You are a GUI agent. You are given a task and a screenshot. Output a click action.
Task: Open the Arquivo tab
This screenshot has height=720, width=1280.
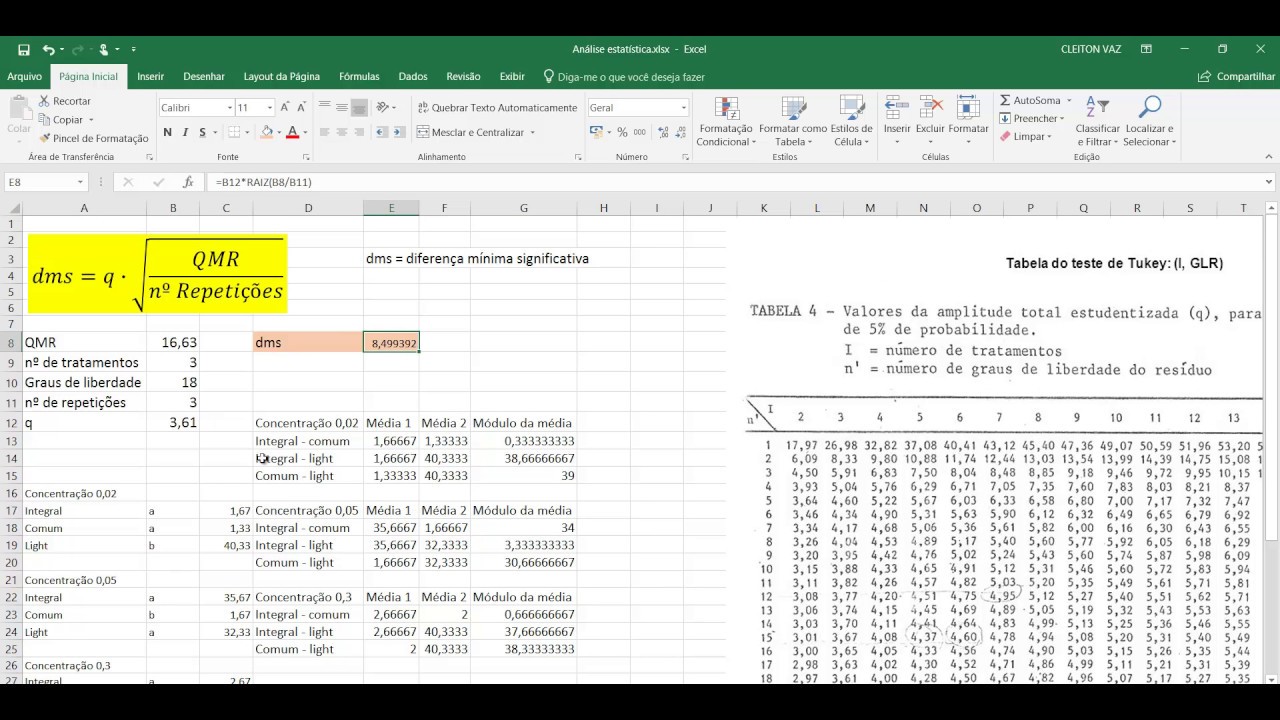click(24, 76)
